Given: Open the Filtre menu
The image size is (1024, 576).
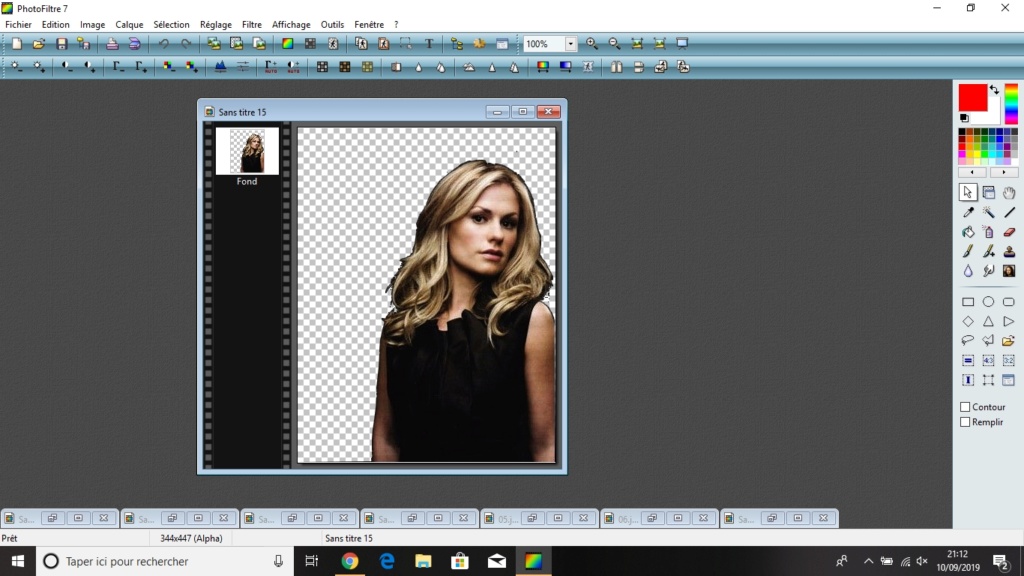Looking at the screenshot, I should [x=251, y=25].
